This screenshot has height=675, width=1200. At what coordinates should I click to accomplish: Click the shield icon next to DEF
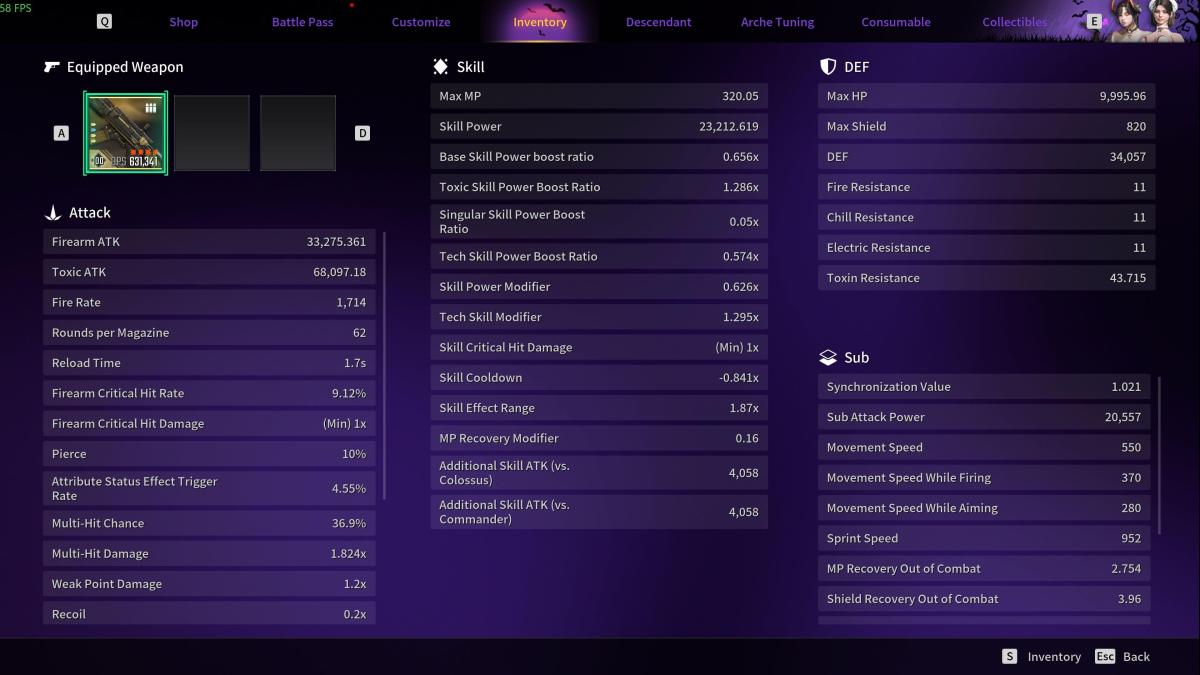coord(826,66)
